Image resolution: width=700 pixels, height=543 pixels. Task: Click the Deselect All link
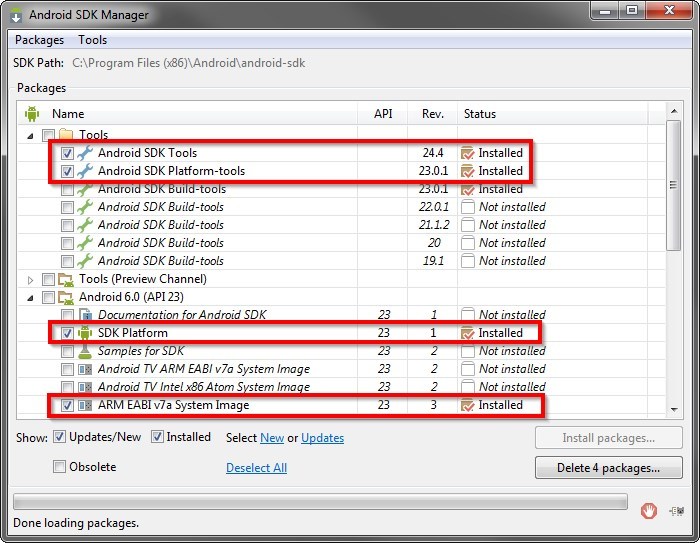coord(256,468)
